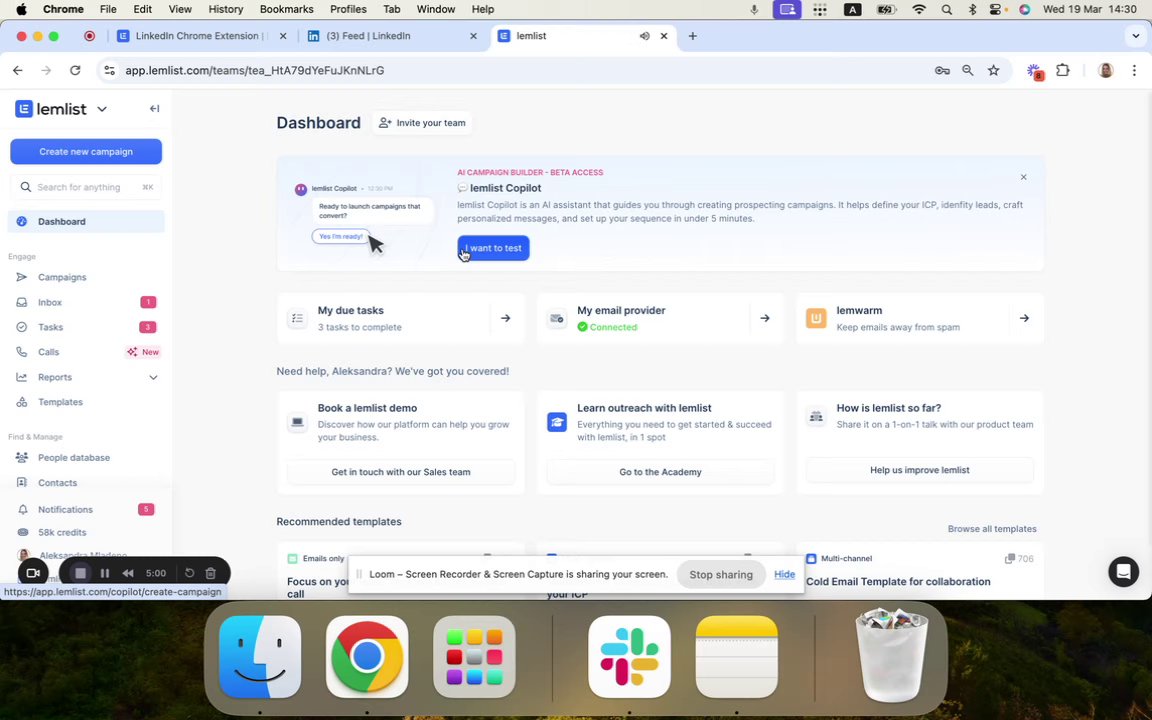Open the Bookmarks menu
Viewport: 1152px width, 720px height.
[x=287, y=9]
